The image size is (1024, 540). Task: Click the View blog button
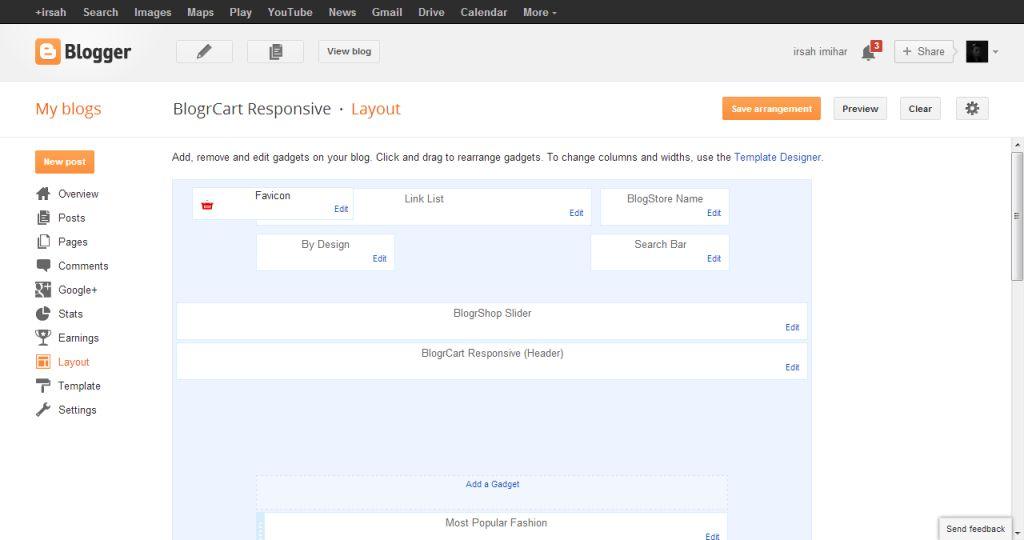pyautogui.click(x=349, y=52)
